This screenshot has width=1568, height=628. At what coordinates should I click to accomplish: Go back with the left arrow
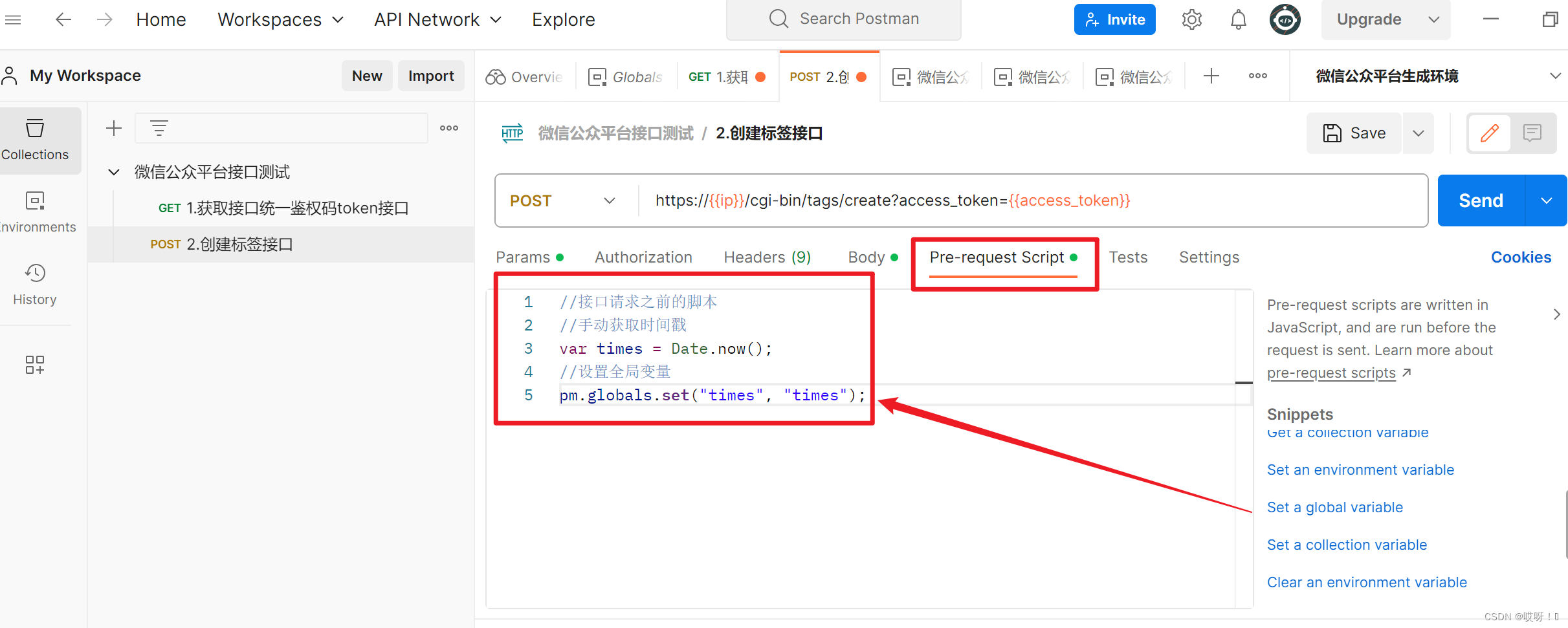pos(63,19)
